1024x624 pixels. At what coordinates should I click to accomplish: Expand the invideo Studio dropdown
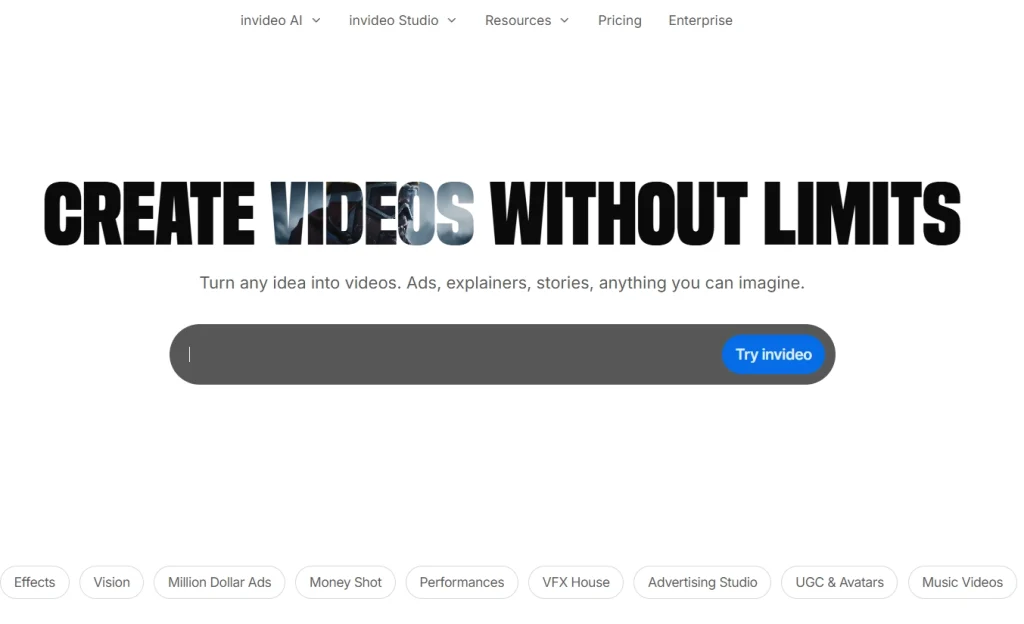pyautogui.click(x=394, y=20)
